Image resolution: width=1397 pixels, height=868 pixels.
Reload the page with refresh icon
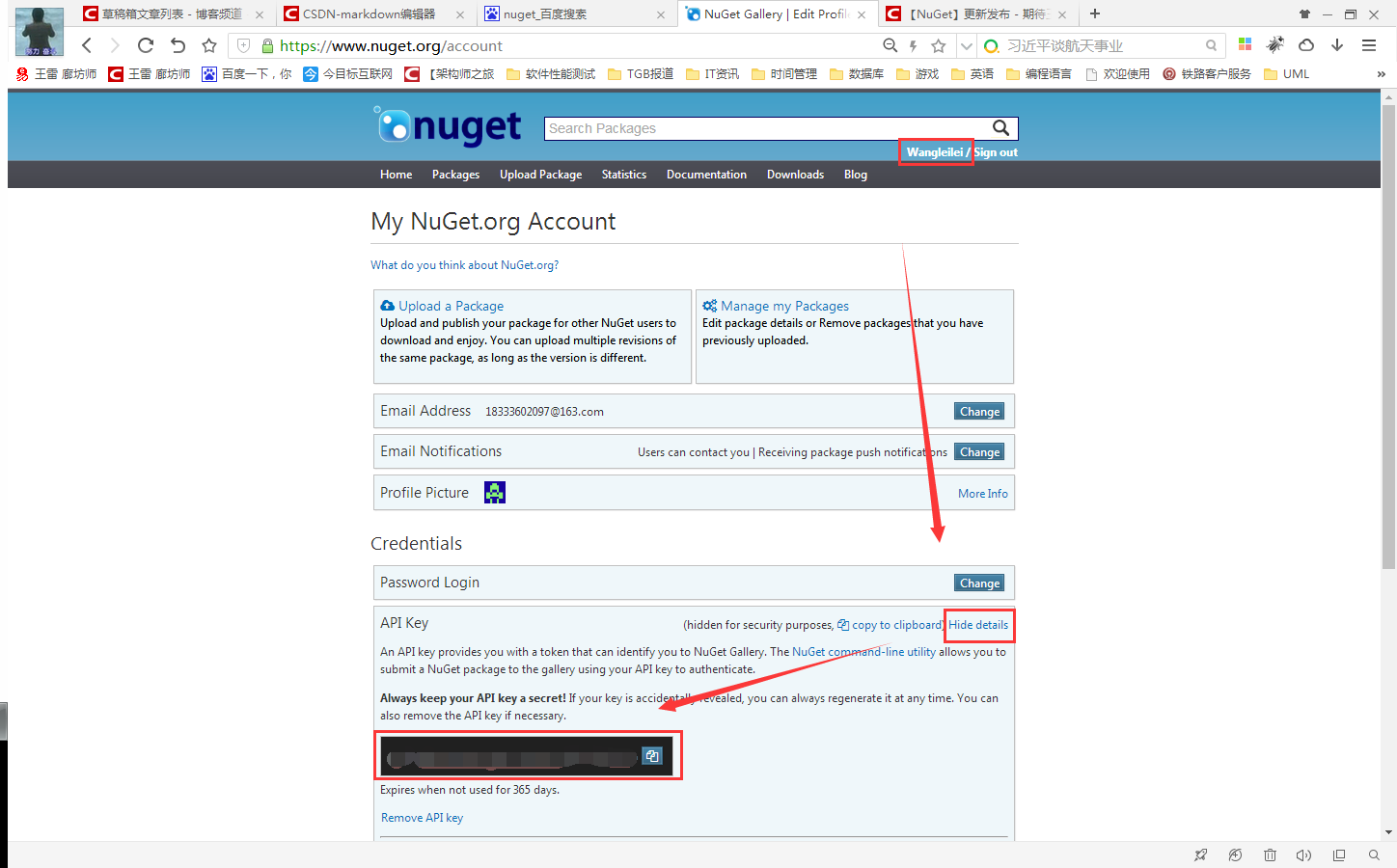(x=146, y=45)
